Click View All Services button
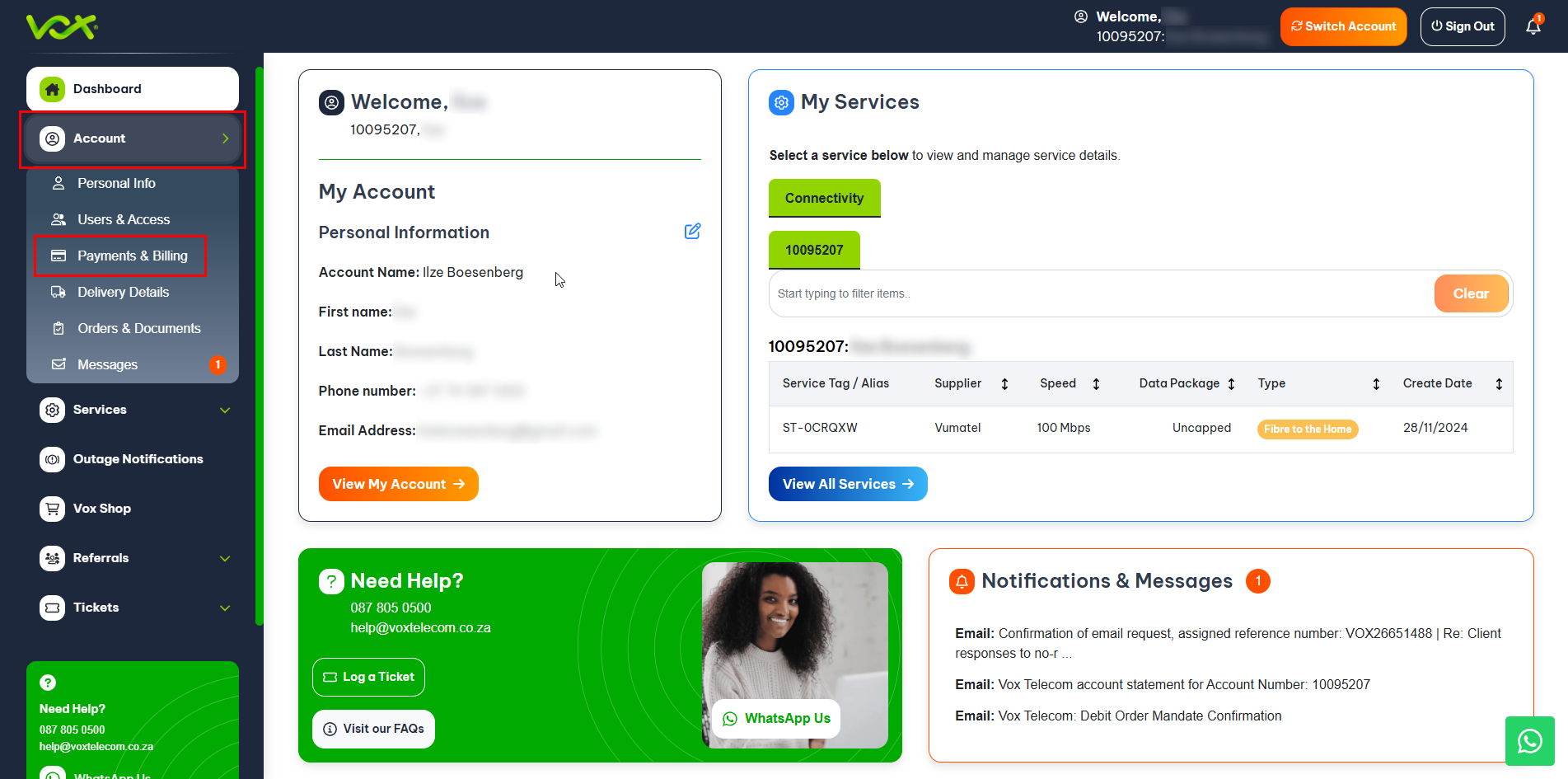The image size is (1568, 779). pos(847,484)
